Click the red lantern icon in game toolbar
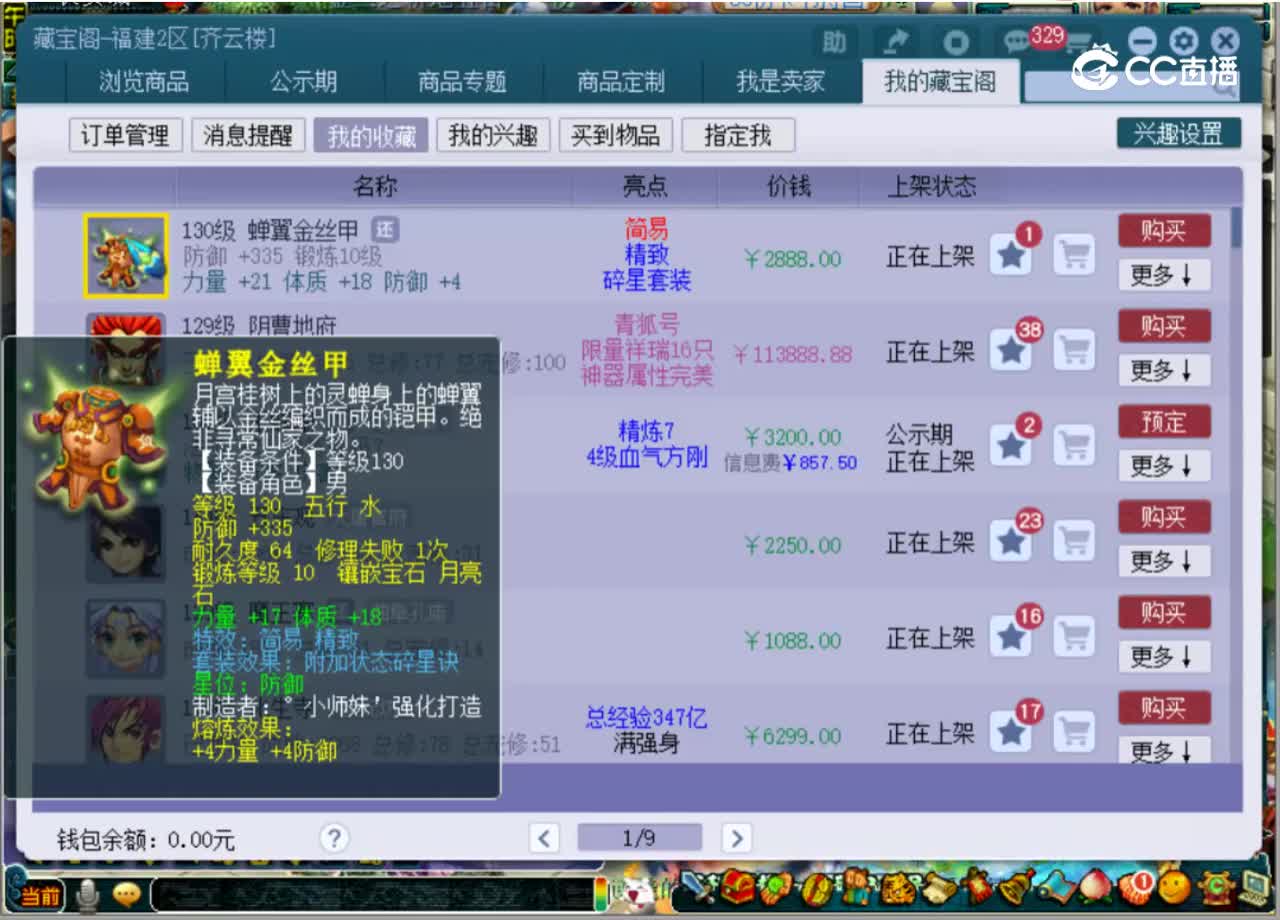The height and width of the screenshot is (920, 1280). tap(979, 886)
